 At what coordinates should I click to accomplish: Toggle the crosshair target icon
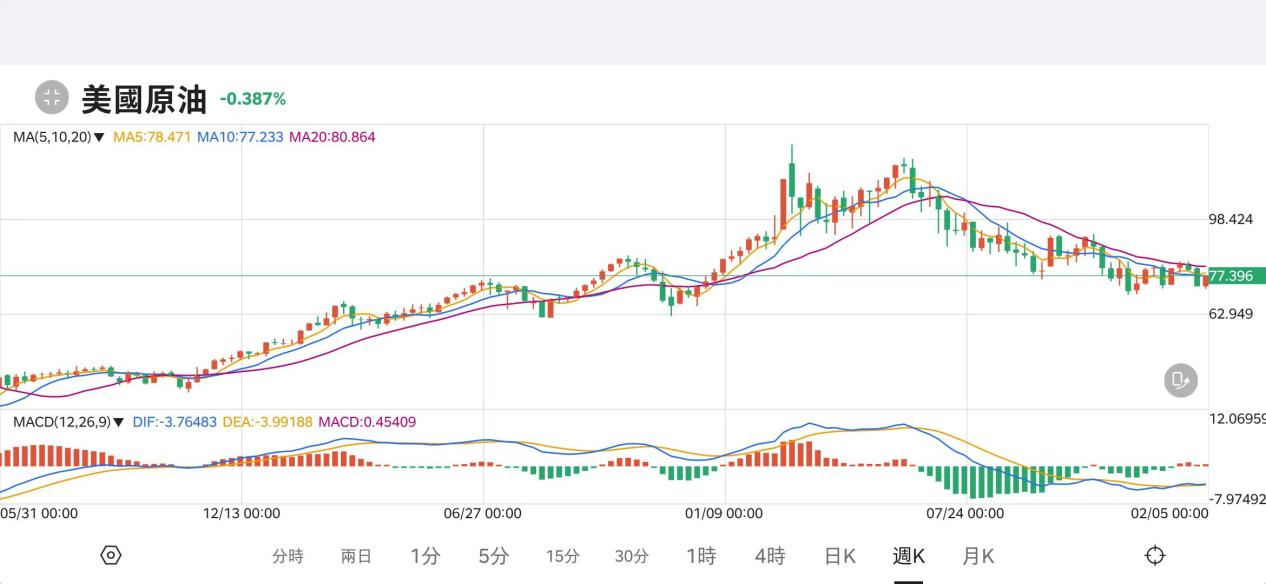coord(1155,555)
